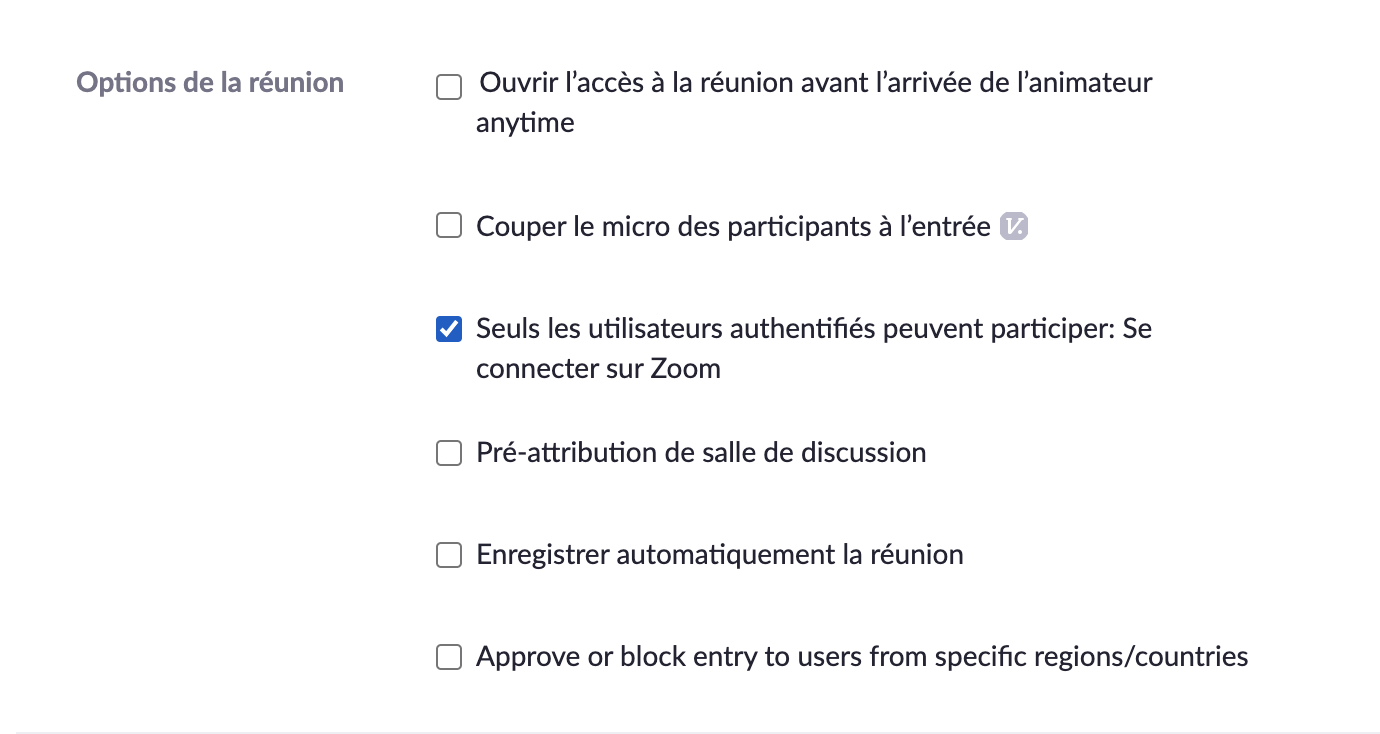
Task: Click the "Ouvrir l'accès à la réunion" label text
Action: [815, 82]
